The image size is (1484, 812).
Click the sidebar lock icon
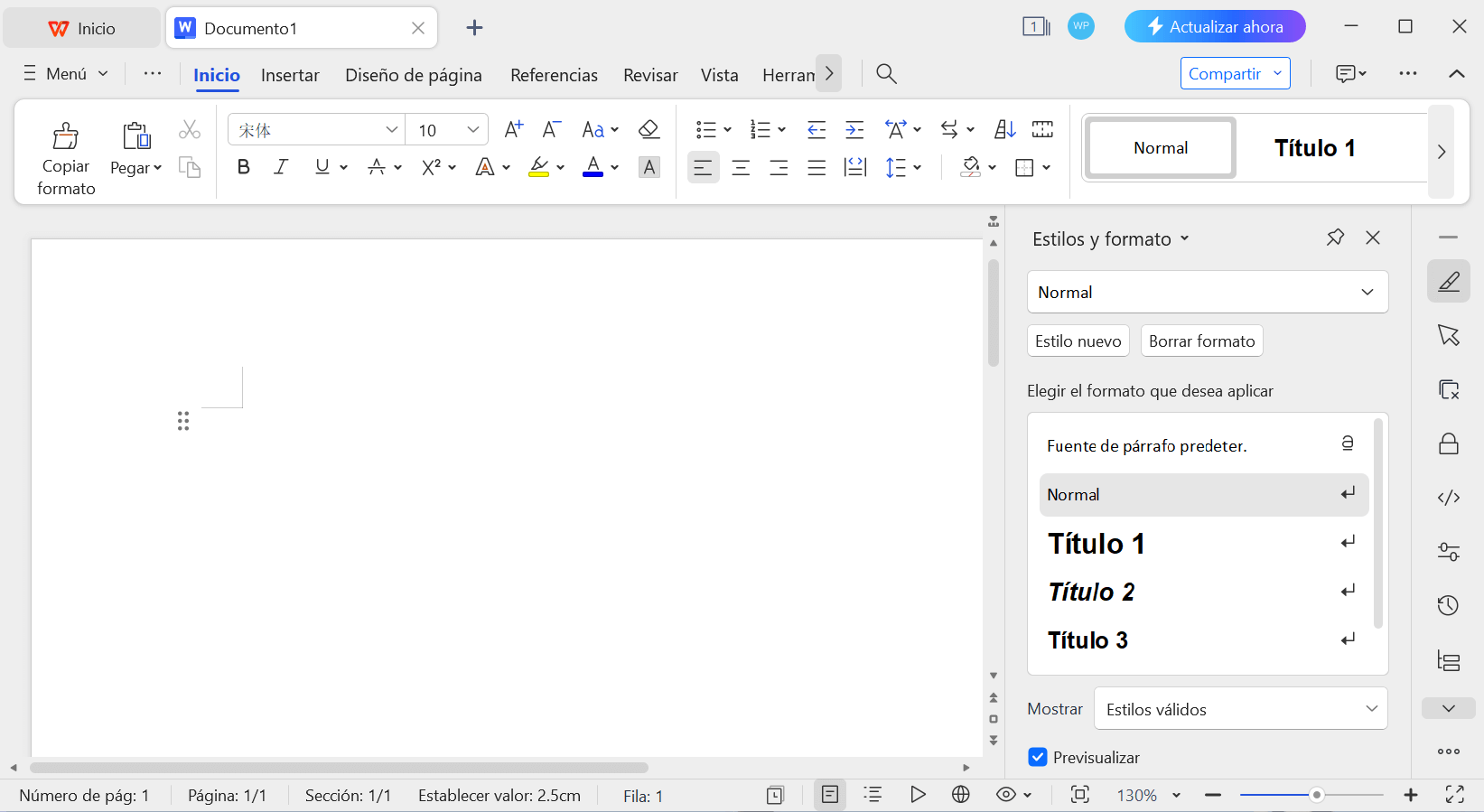[1449, 443]
